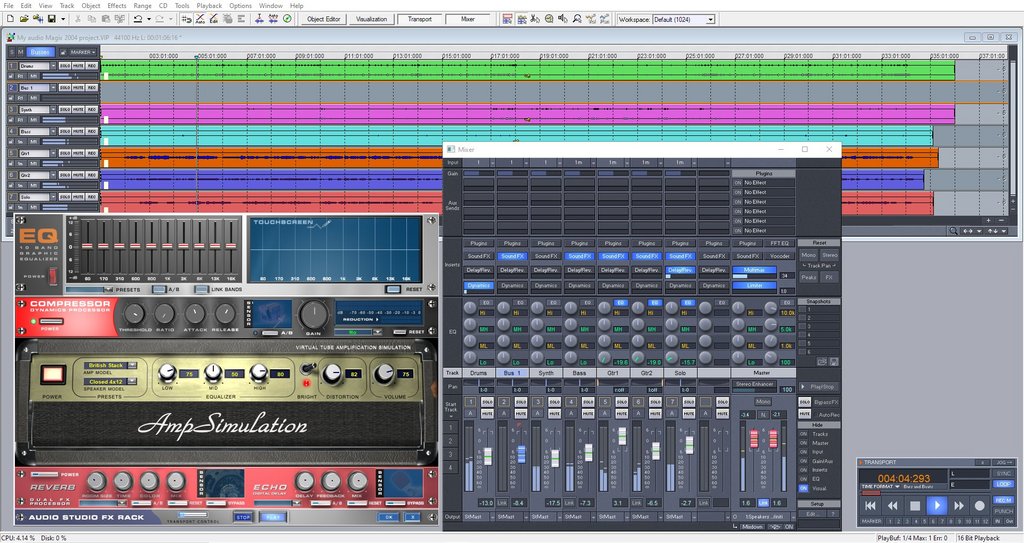Click the Stop button in Transport panel

(915, 506)
